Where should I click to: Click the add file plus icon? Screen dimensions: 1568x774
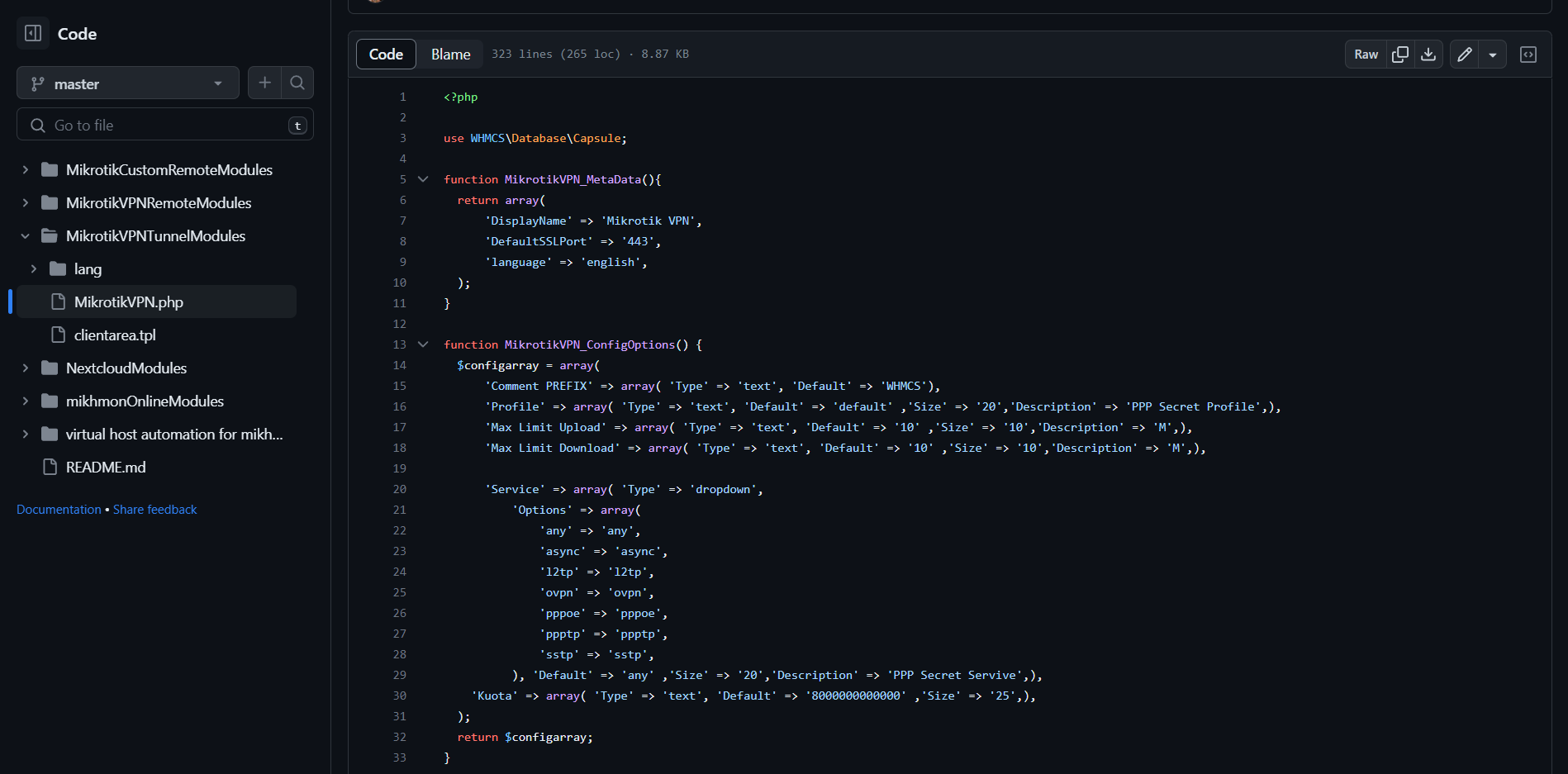click(264, 83)
